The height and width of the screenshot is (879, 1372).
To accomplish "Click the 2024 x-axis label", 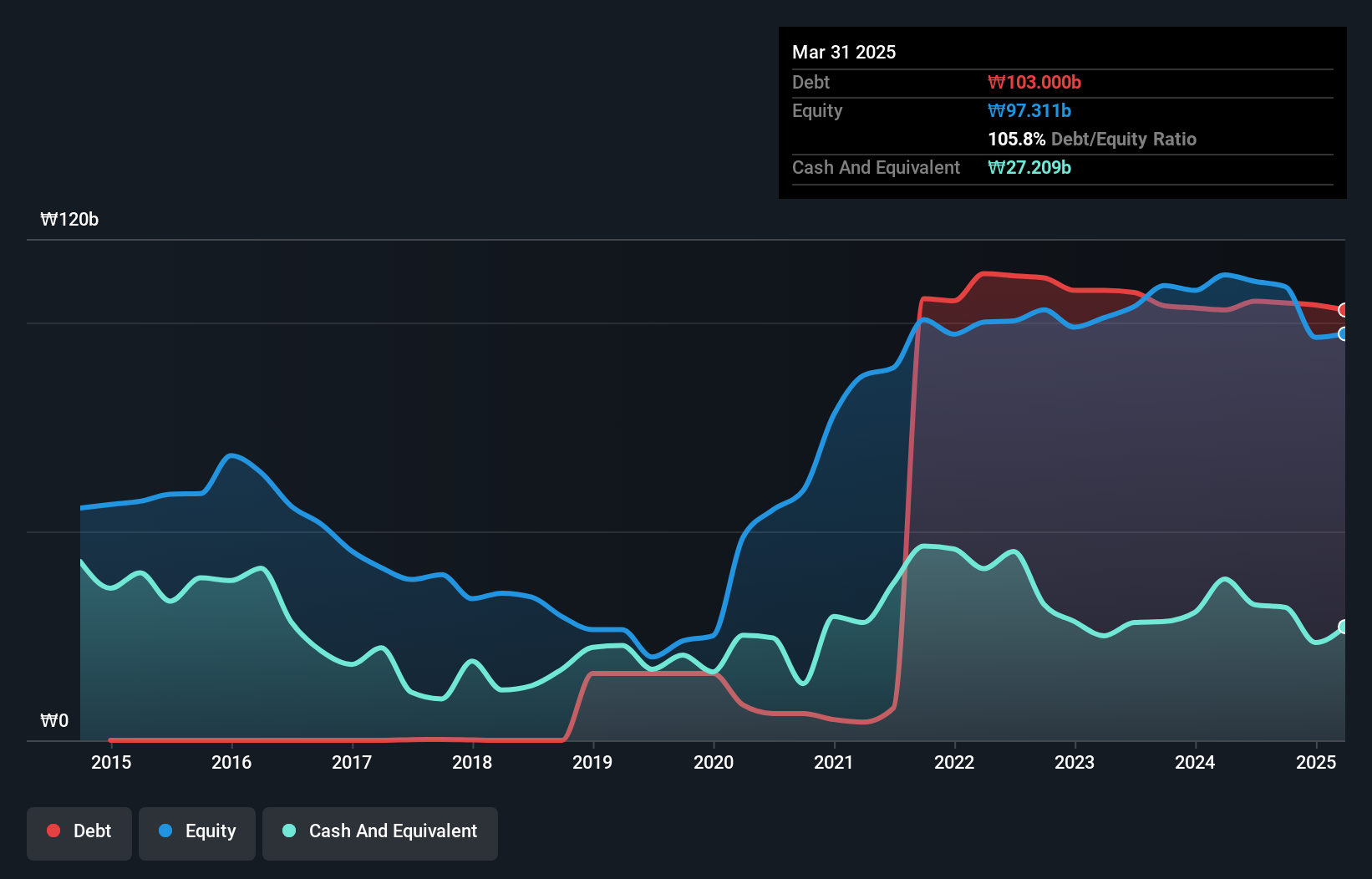I will click(1195, 762).
